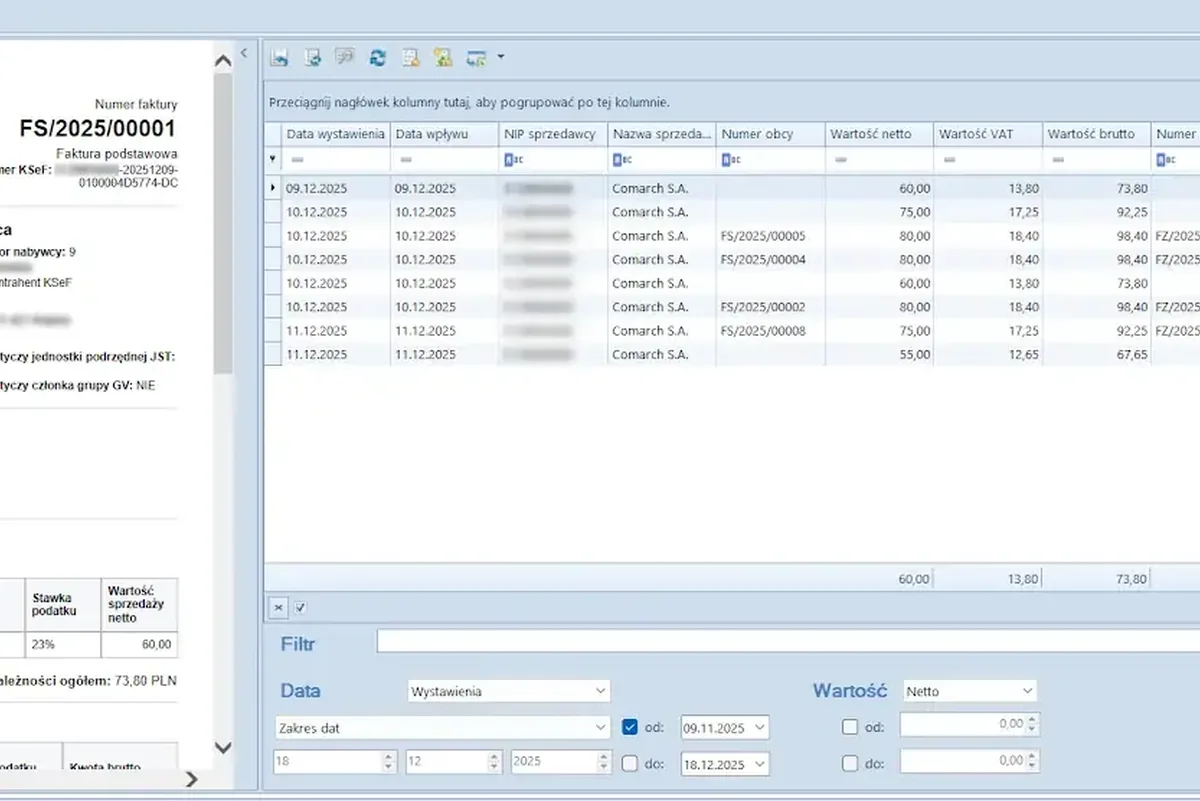Sort by the NIP sprzedawcy column header
1200x801 pixels.
click(x=553, y=134)
